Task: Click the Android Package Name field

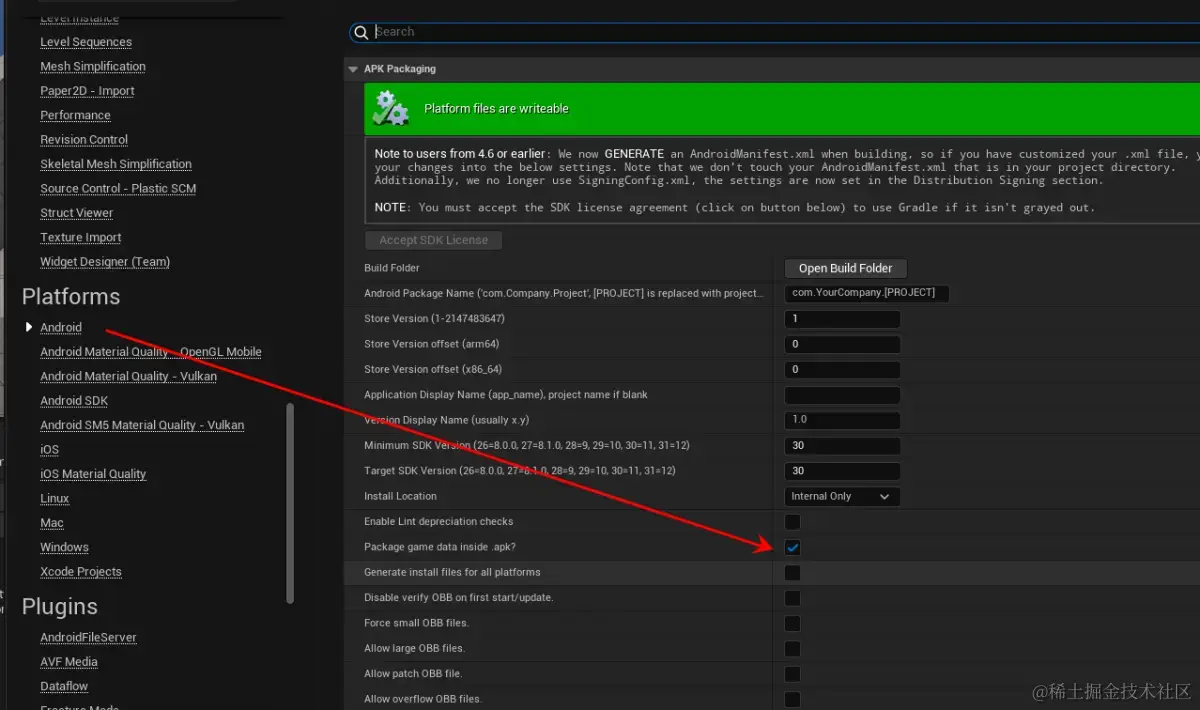Action: tap(866, 293)
